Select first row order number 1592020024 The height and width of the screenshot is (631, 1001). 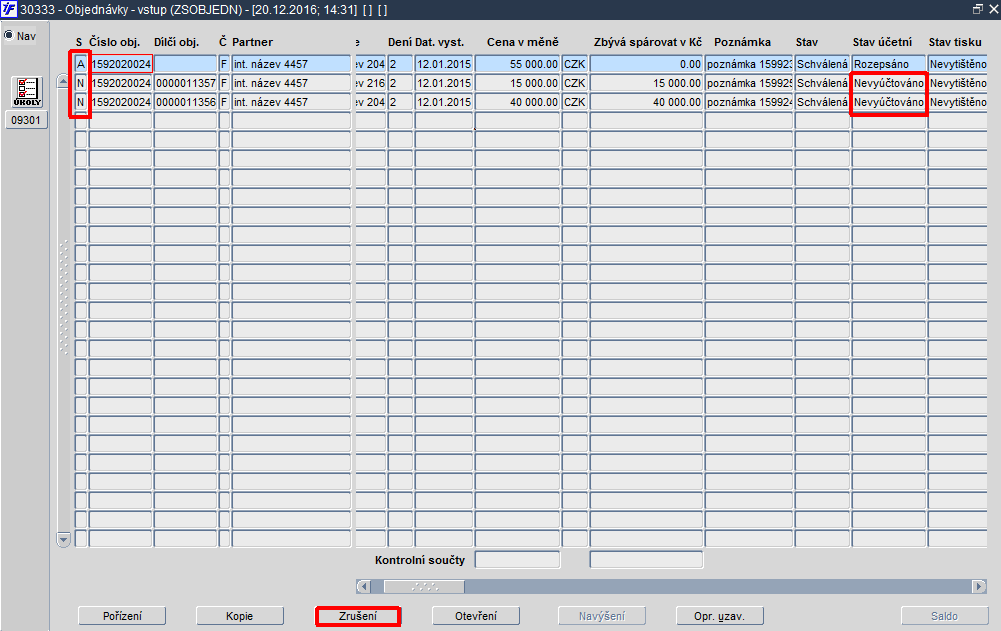(121, 64)
